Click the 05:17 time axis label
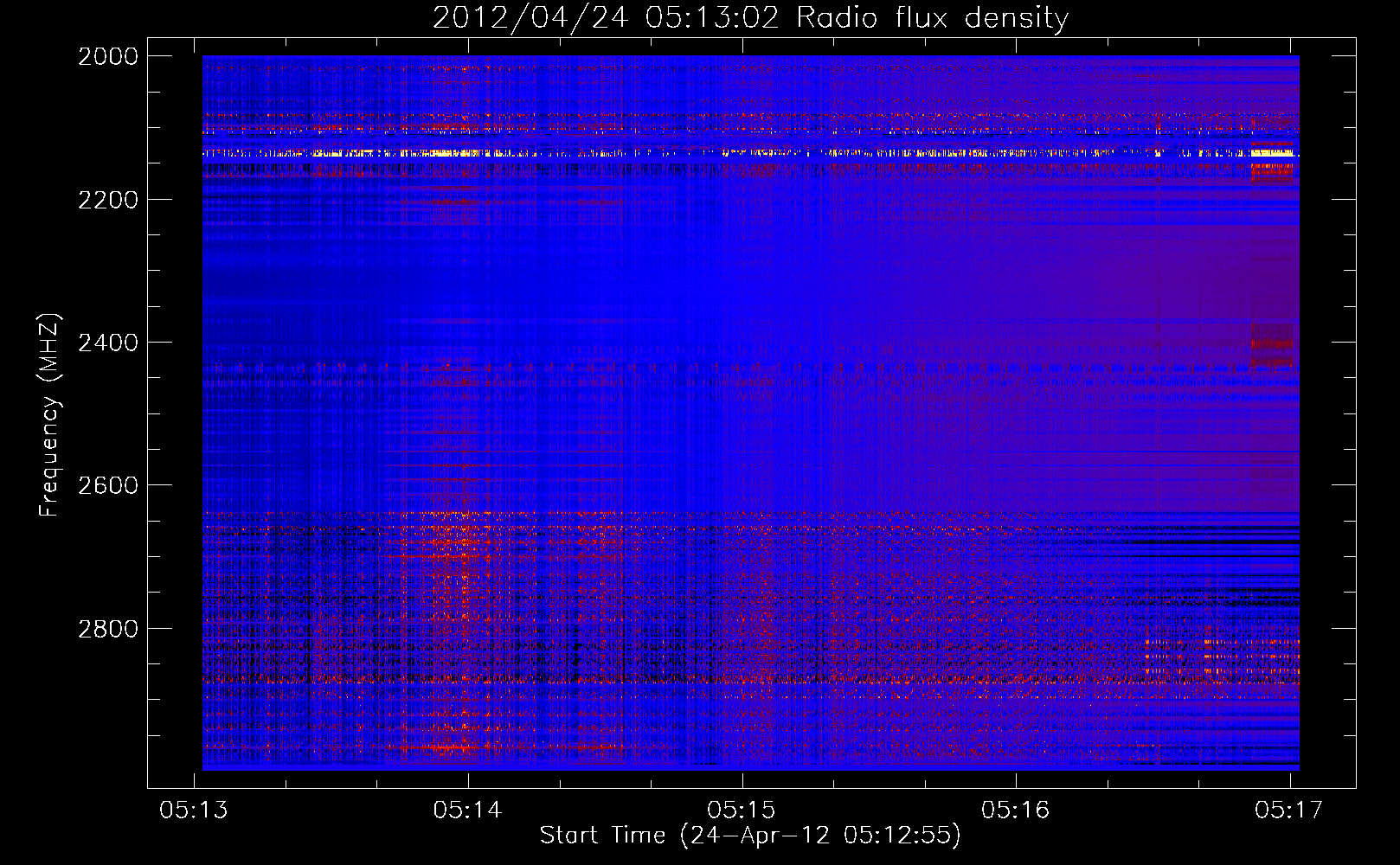Image resolution: width=1400 pixels, height=865 pixels. 1289,810
